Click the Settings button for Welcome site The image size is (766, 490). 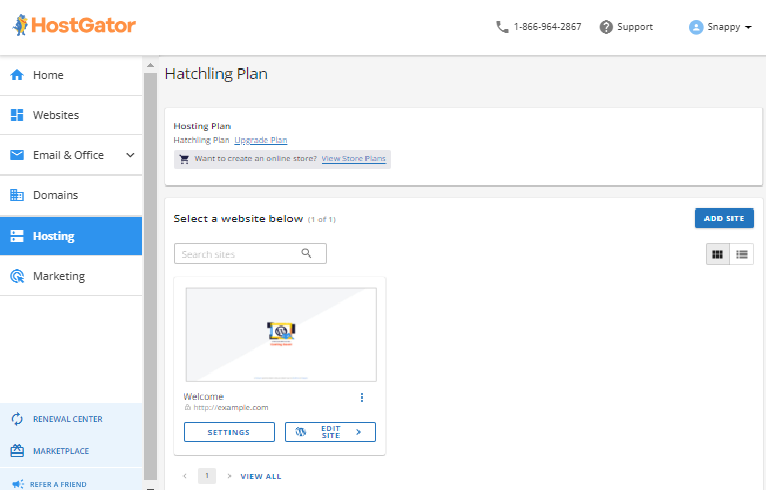[229, 432]
